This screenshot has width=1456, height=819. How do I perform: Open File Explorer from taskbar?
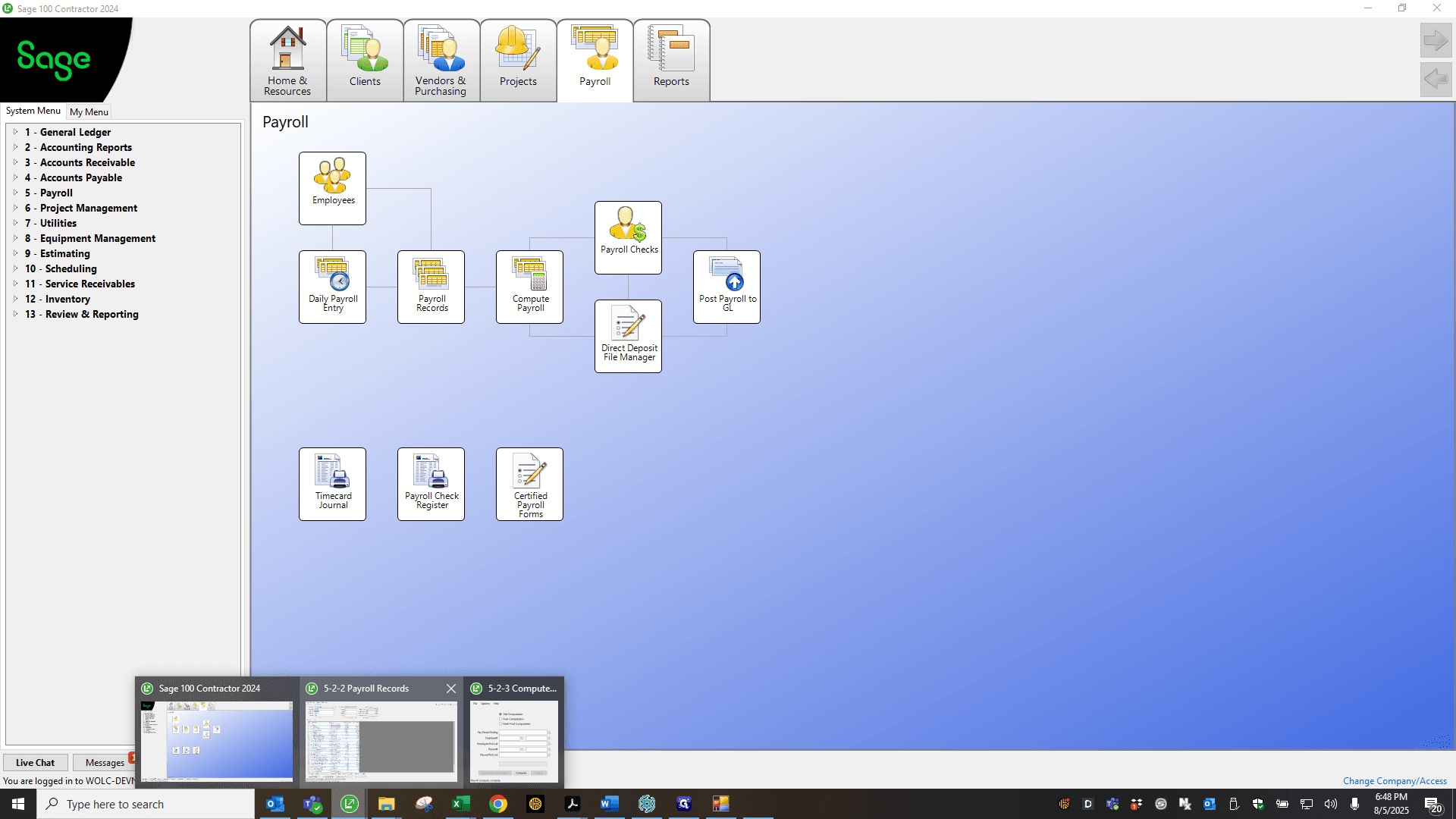[387, 804]
